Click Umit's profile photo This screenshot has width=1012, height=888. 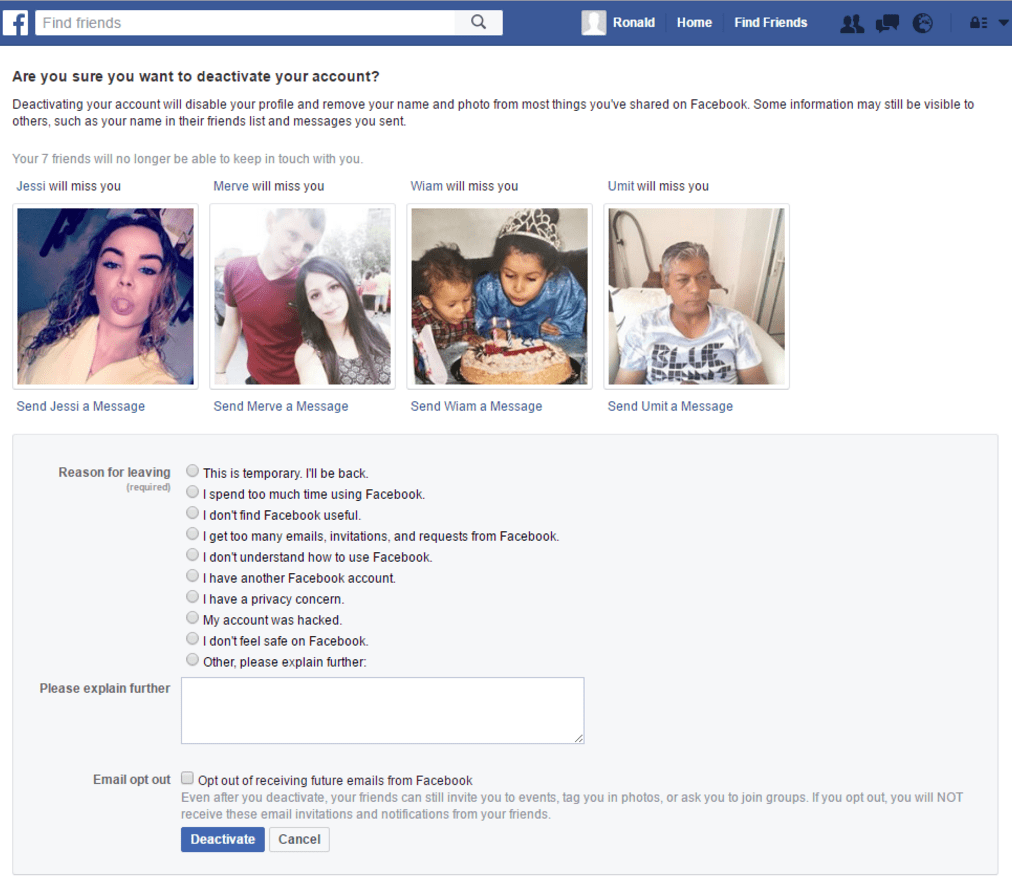click(x=696, y=296)
